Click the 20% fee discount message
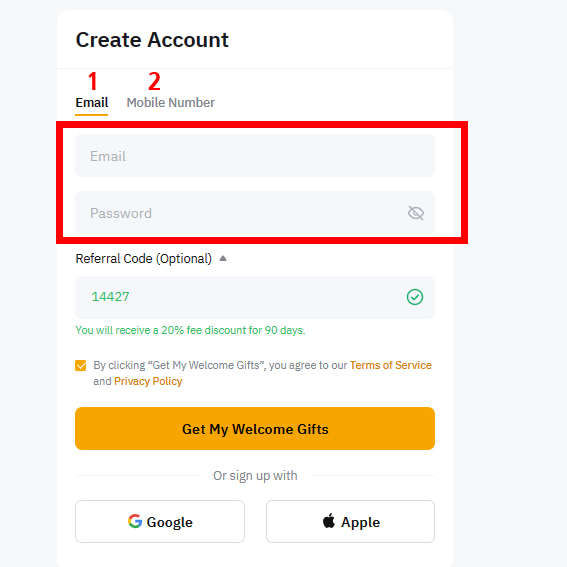This screenshot has height=567, width=567. pos(190,330)
